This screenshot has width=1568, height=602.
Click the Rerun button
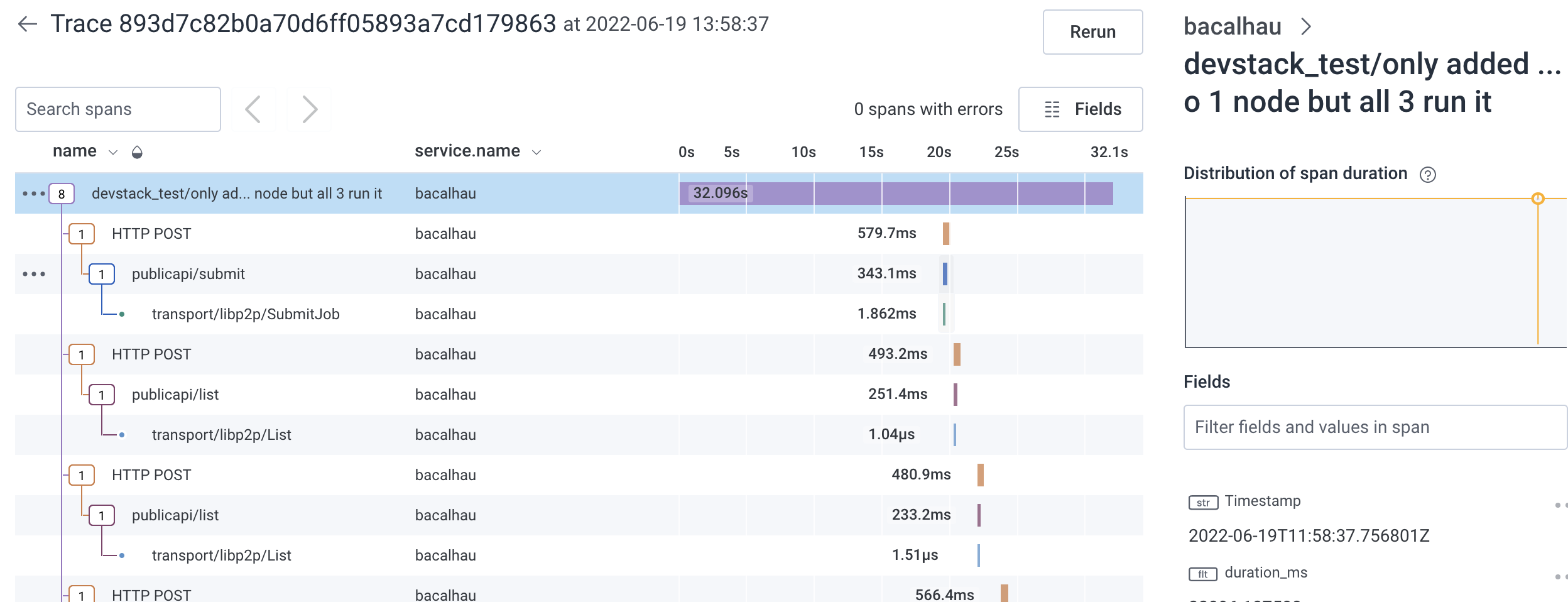[x=1092, y=31]
